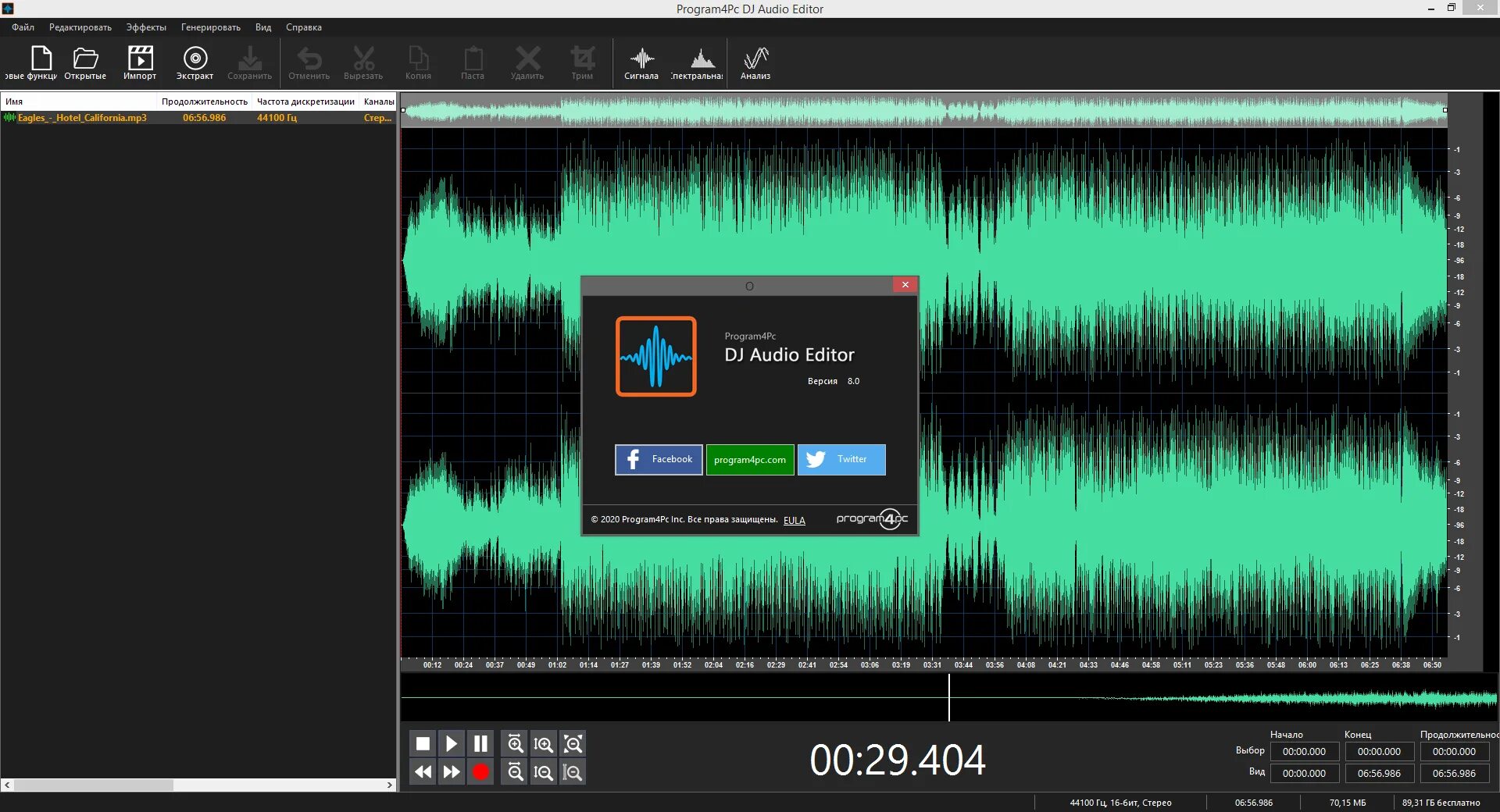The height and width of the screenshot is (812, 1500).
Task: Start recording with the red button
Action: tap(480, 772)
